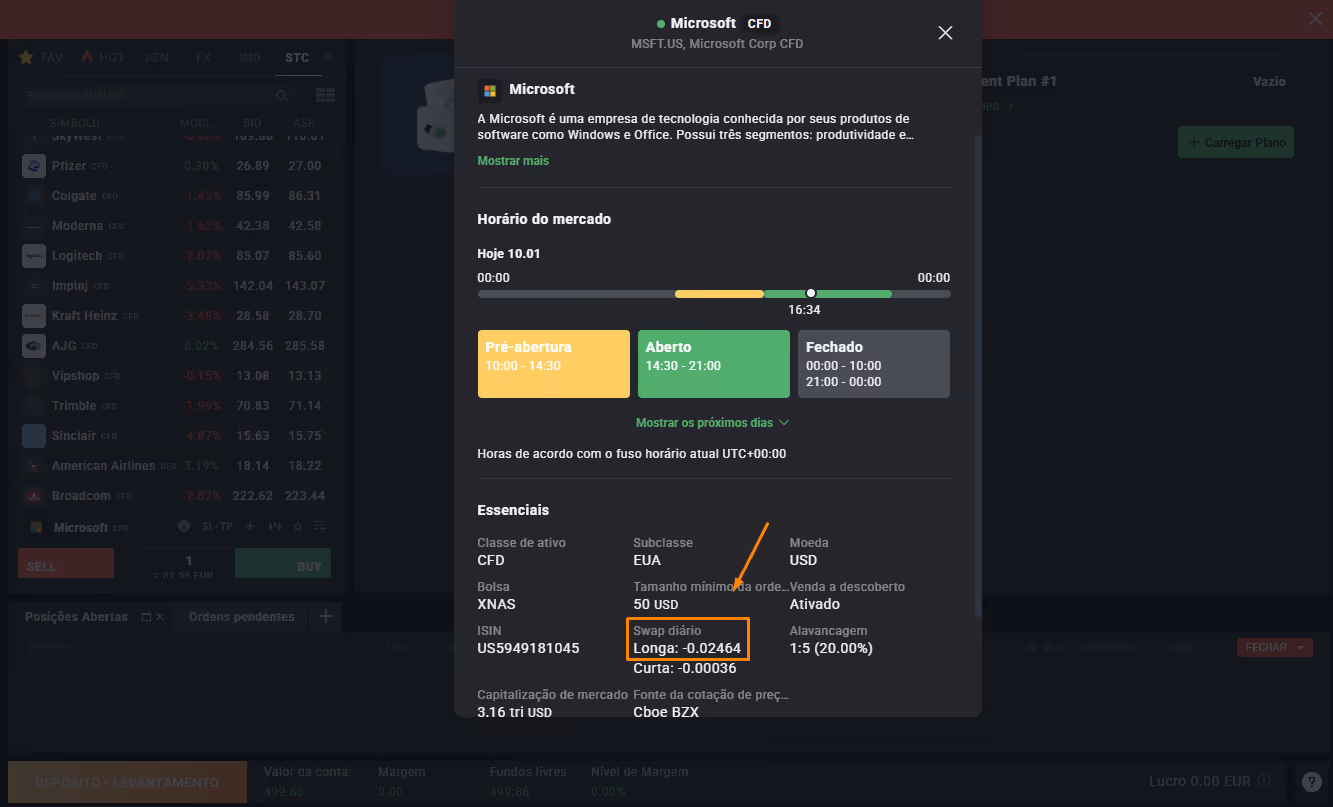The image size is (1333, 807).
Task: Click the ISIN value US5949181045
Action: point(528,648)
